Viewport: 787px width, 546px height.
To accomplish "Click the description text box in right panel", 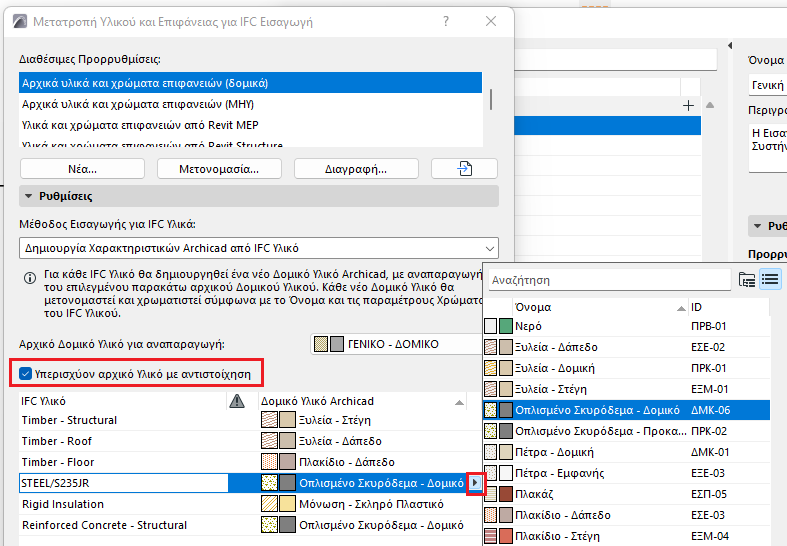I will pos(768,148).
